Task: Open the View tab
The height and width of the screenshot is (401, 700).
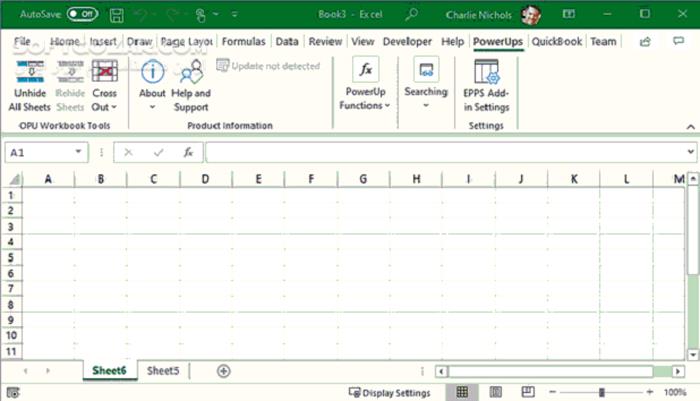Action: [362, 42]
